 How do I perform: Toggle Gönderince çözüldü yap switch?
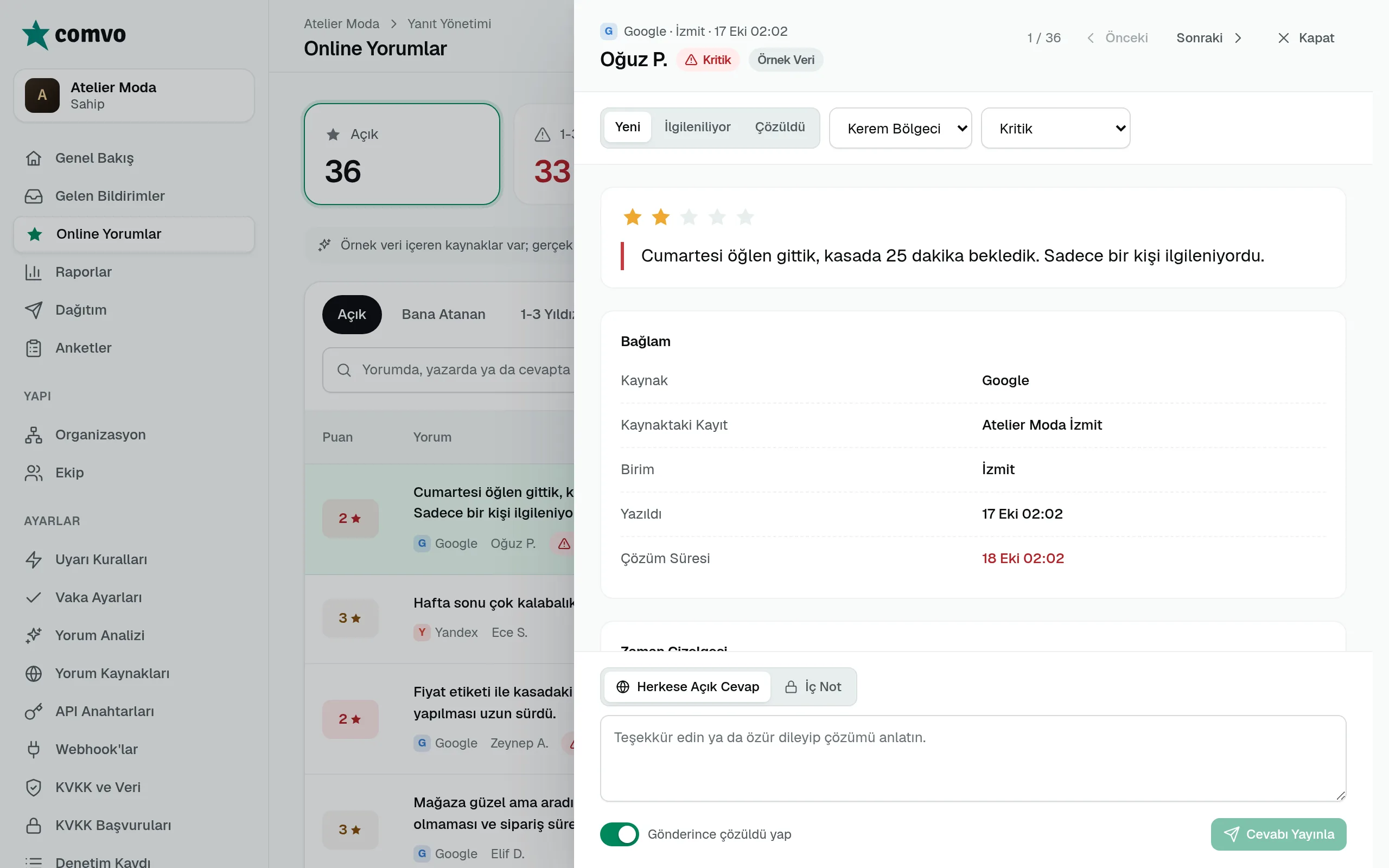pyautogui.click(x=619, y=834)
